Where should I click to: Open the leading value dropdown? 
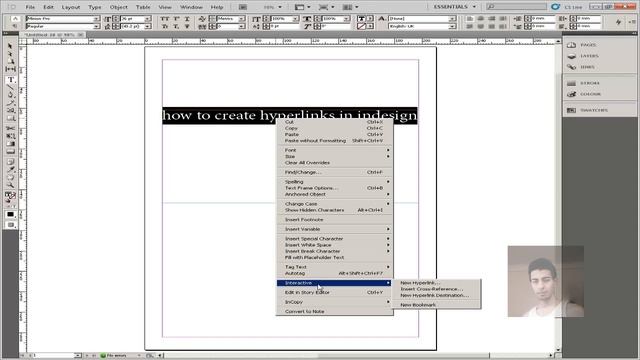(147, 26)
